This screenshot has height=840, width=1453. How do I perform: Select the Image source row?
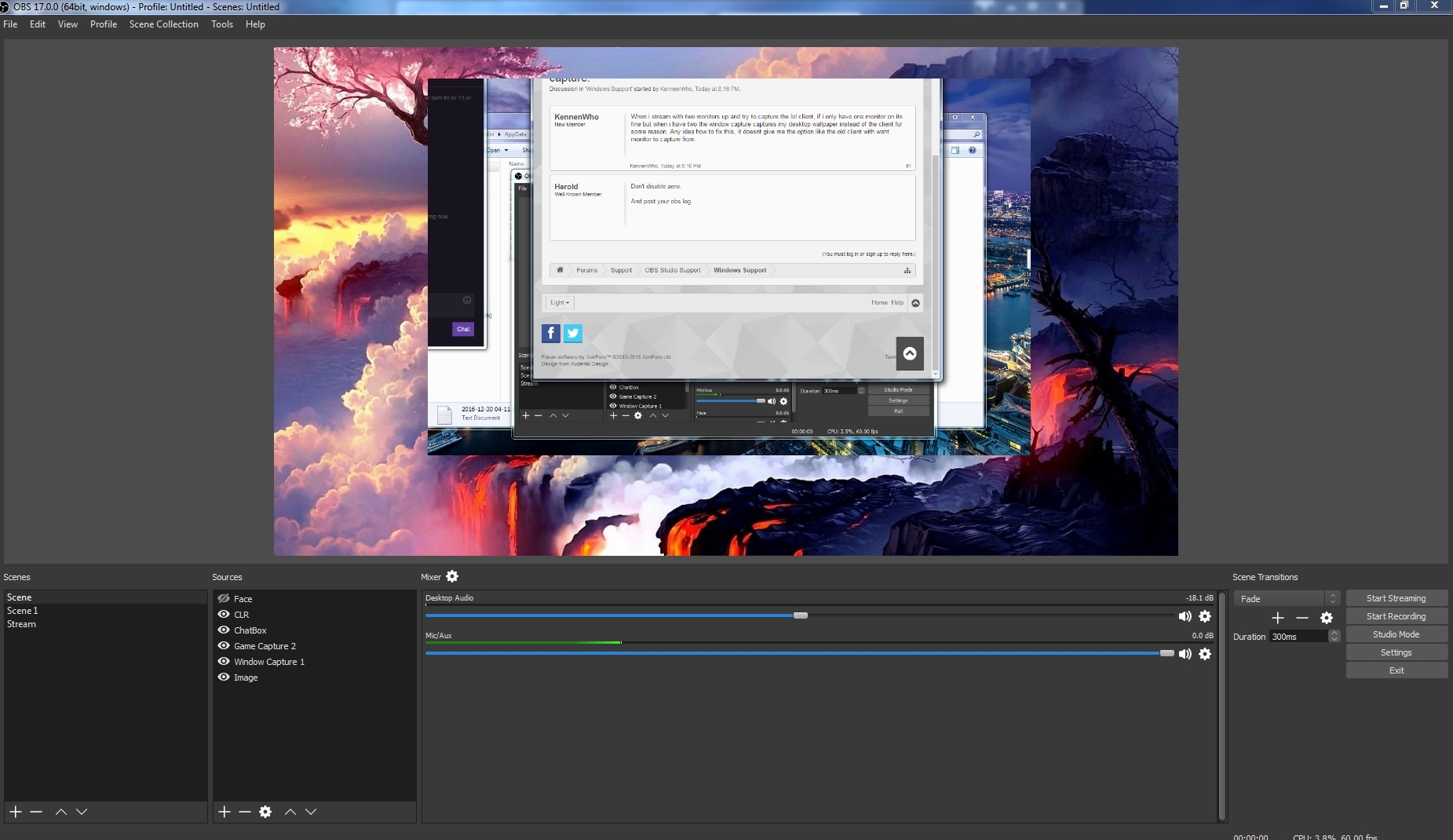(x=314, y=677)
